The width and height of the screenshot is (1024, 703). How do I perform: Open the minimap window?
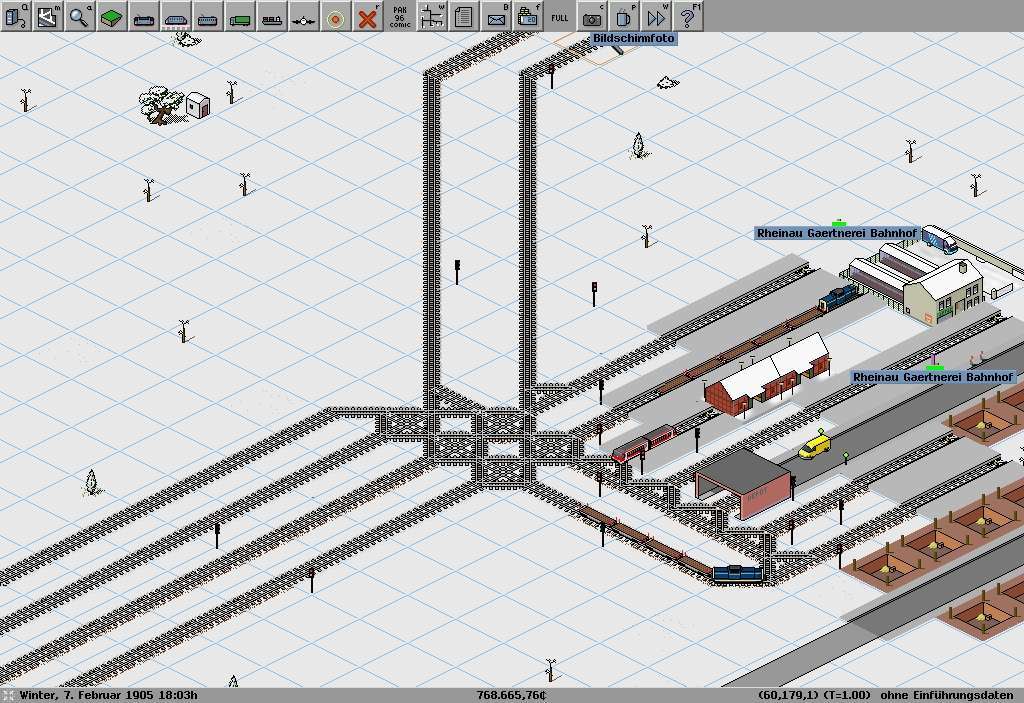pyautogui.click(x=48, y=16)
